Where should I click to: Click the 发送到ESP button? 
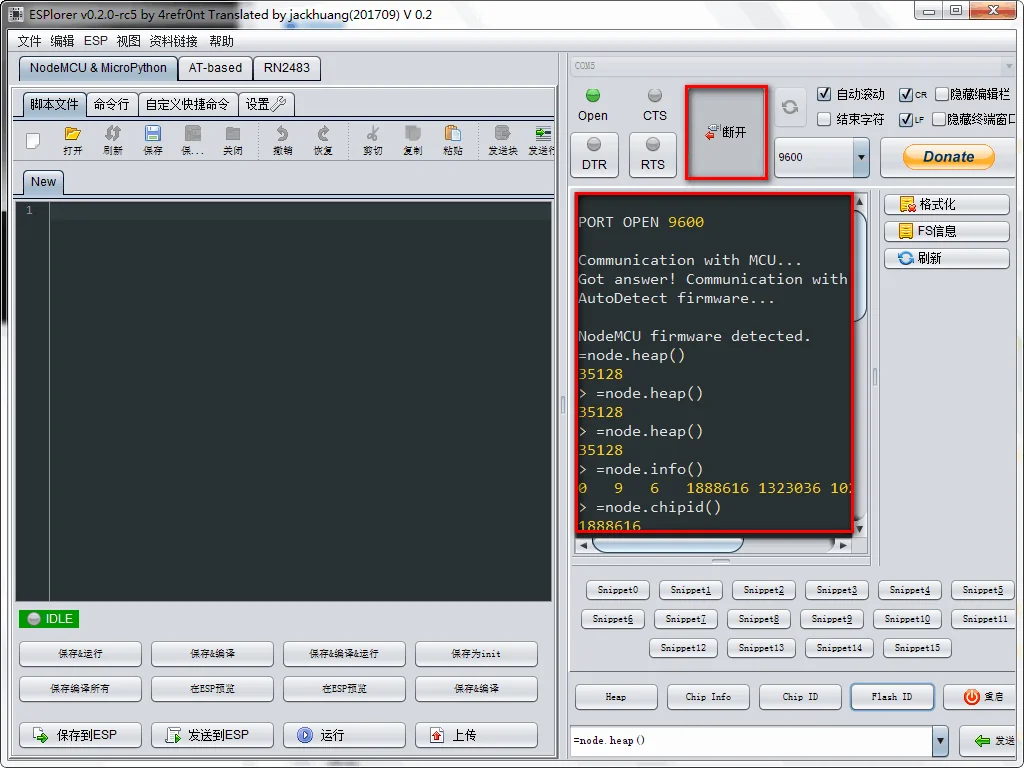[212, 735]
